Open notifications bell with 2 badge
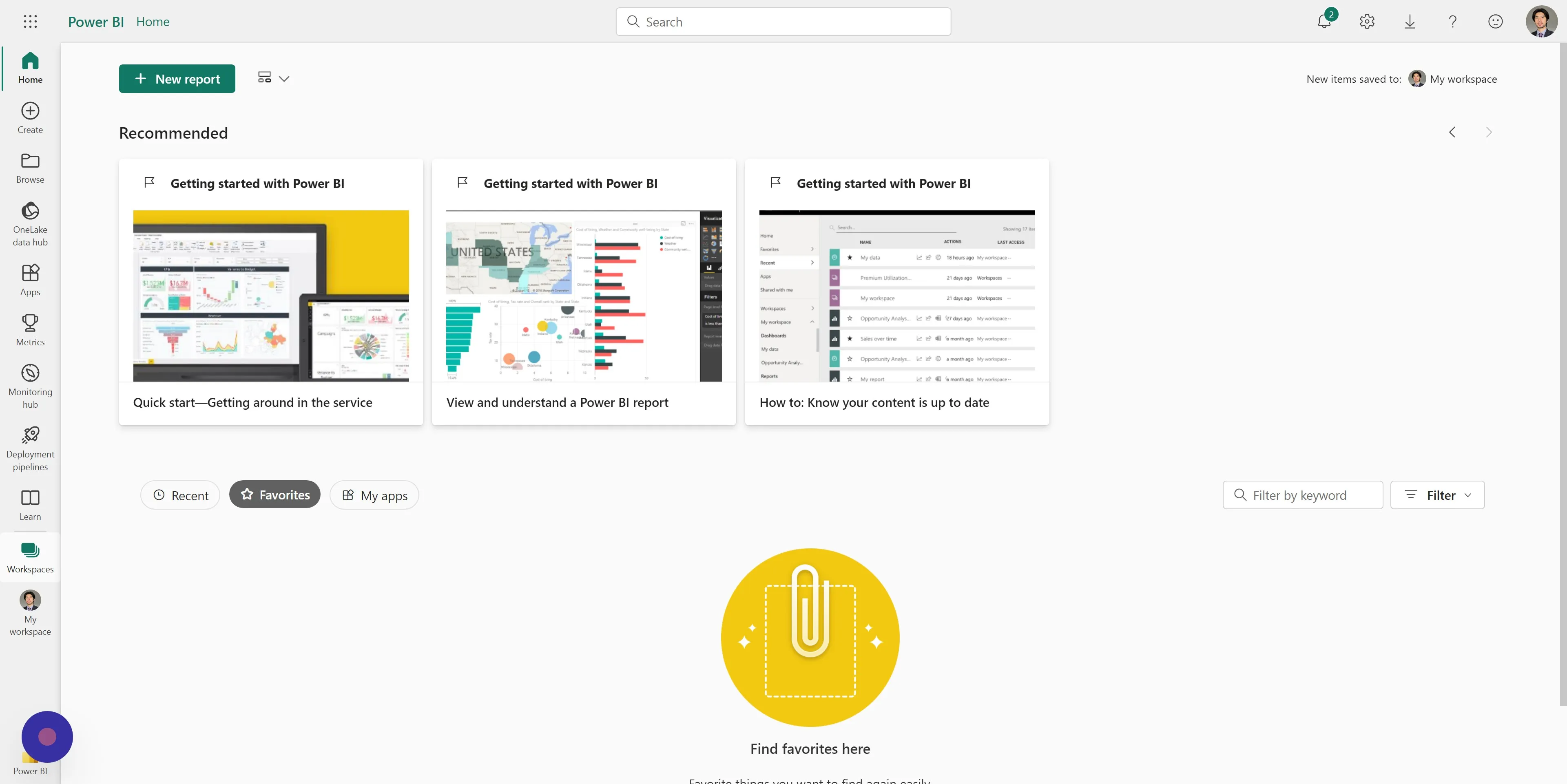 pos(1324,21)
